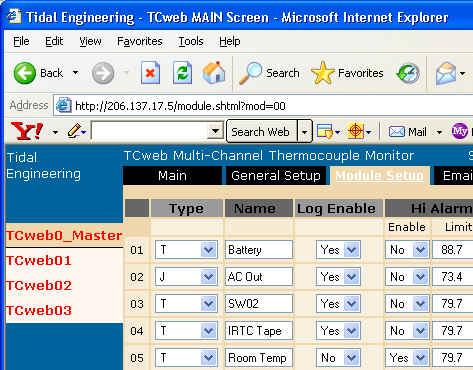Click the Hi Alarm limit field showing 73.4
Image resolution: width=473 pixels, height=370 pixels.
tap(453, 277)
